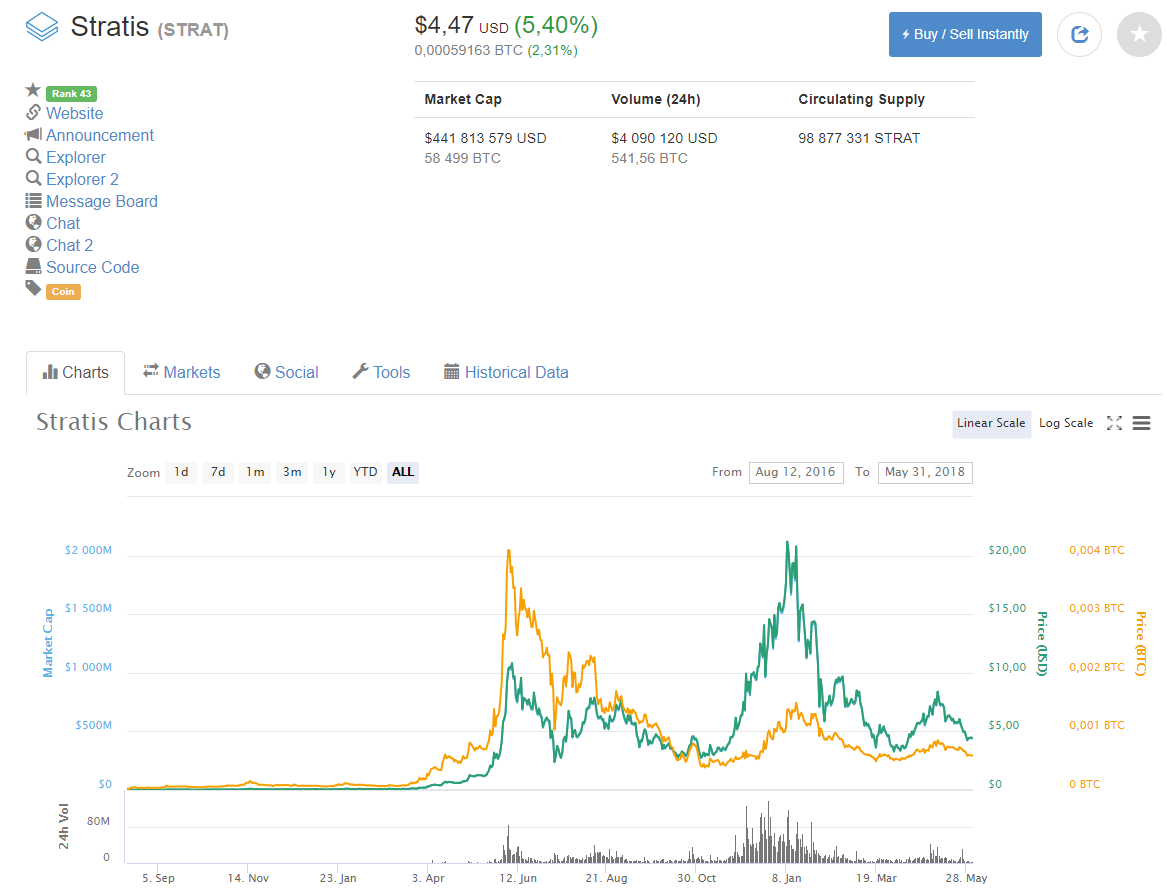The width and height of the screenshot is (1167, 894).
Task: Click the Volume (24h) column header
Action: pos(656,100)
